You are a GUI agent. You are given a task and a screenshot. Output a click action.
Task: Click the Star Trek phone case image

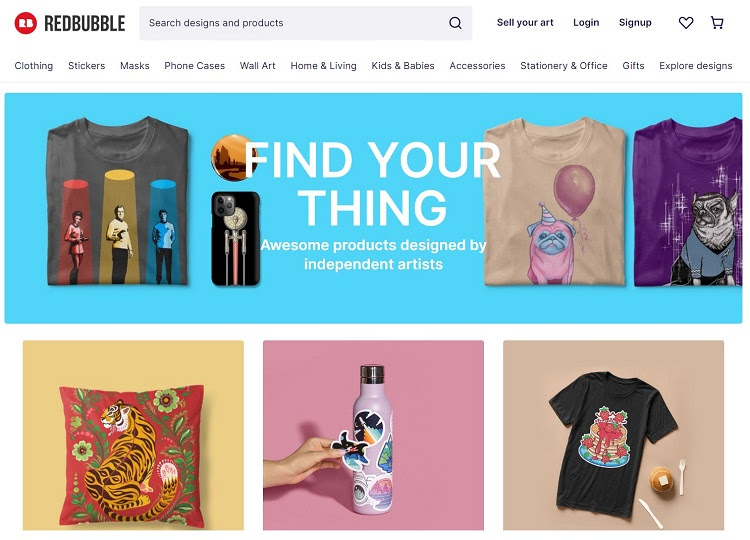pos(235,238)
